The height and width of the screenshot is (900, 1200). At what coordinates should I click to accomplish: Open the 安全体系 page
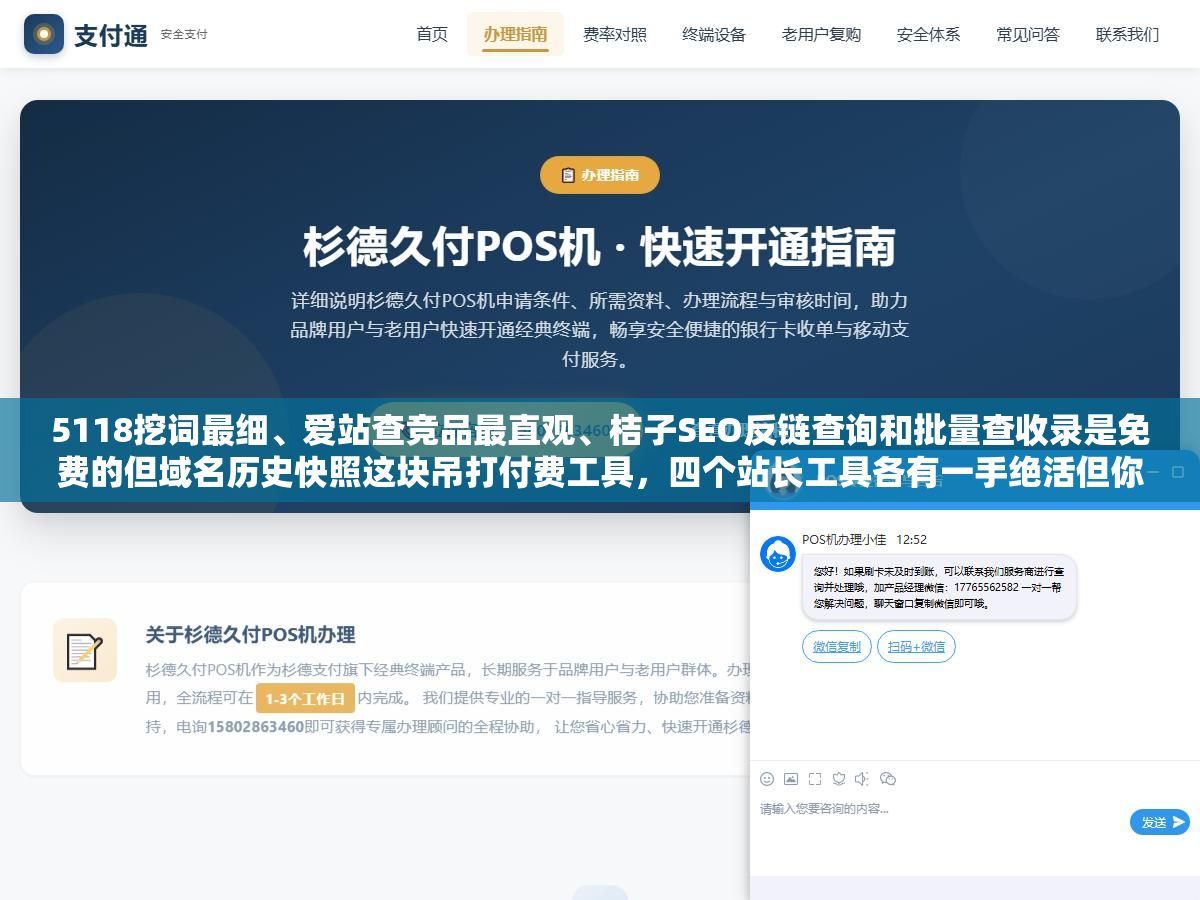click(x=928, y=34)
